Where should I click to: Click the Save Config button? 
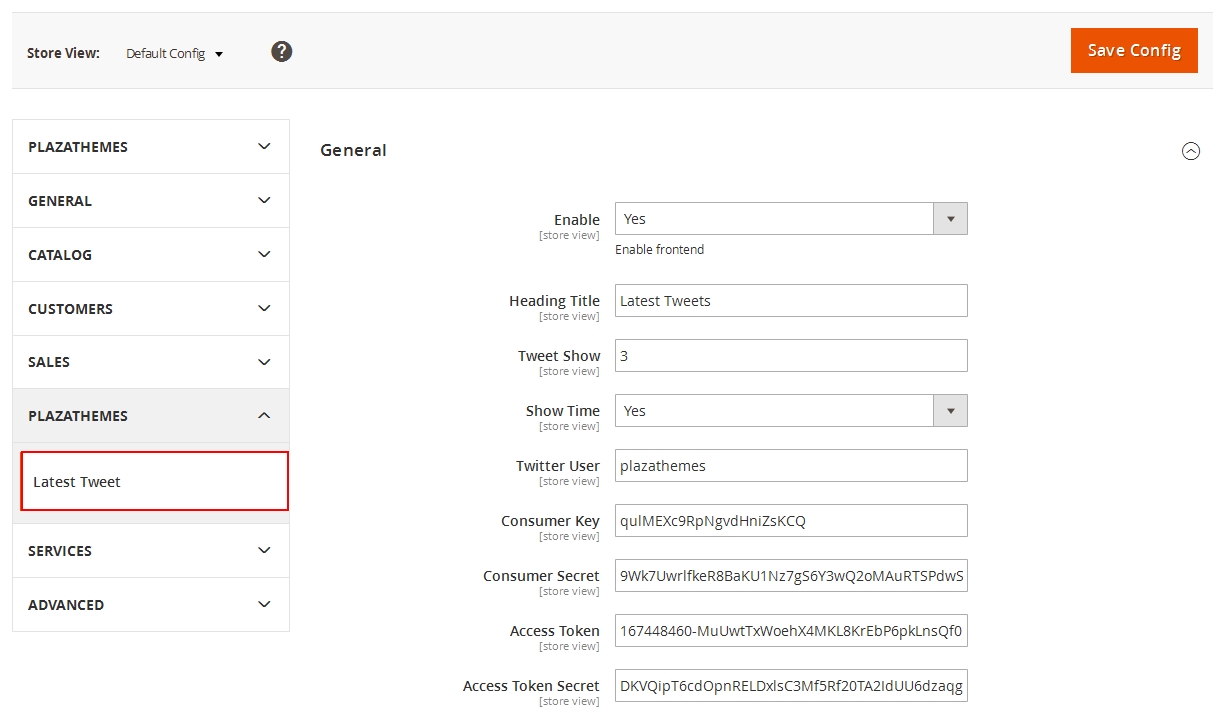[1133, 51]
